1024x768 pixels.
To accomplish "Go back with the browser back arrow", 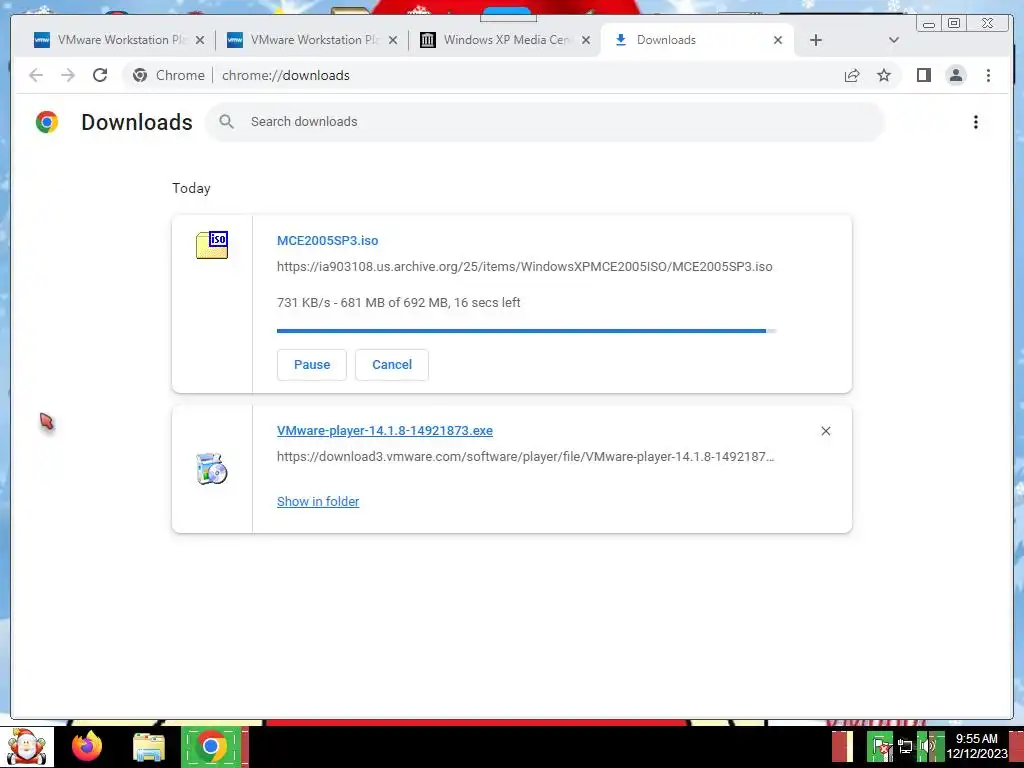I will [36, 75].
